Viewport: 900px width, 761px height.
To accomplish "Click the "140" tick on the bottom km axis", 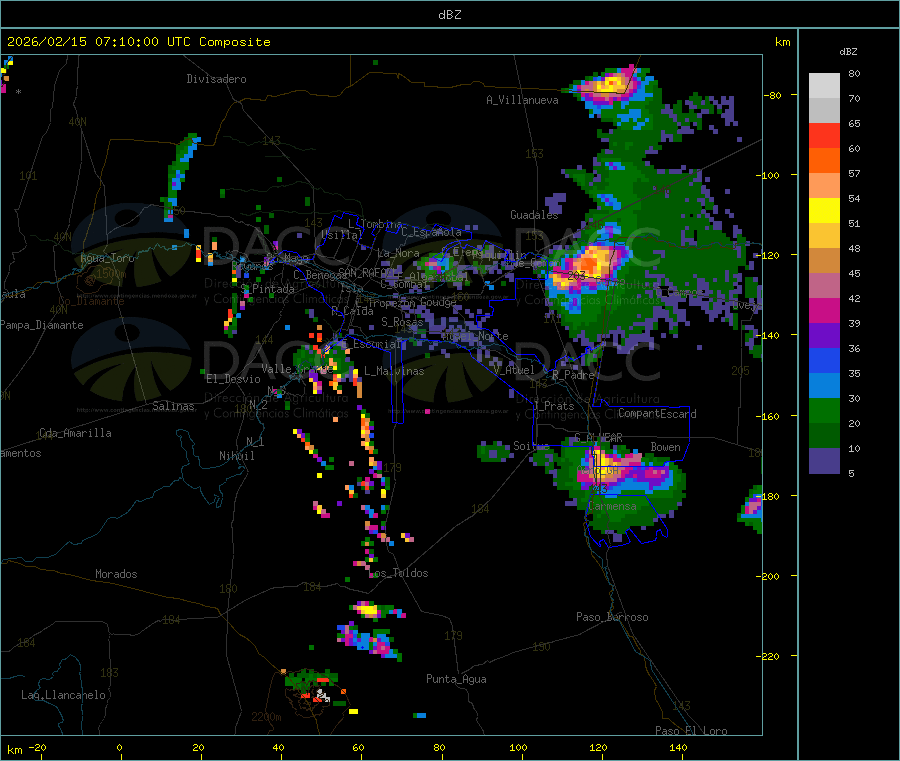I will coord(678,747).
